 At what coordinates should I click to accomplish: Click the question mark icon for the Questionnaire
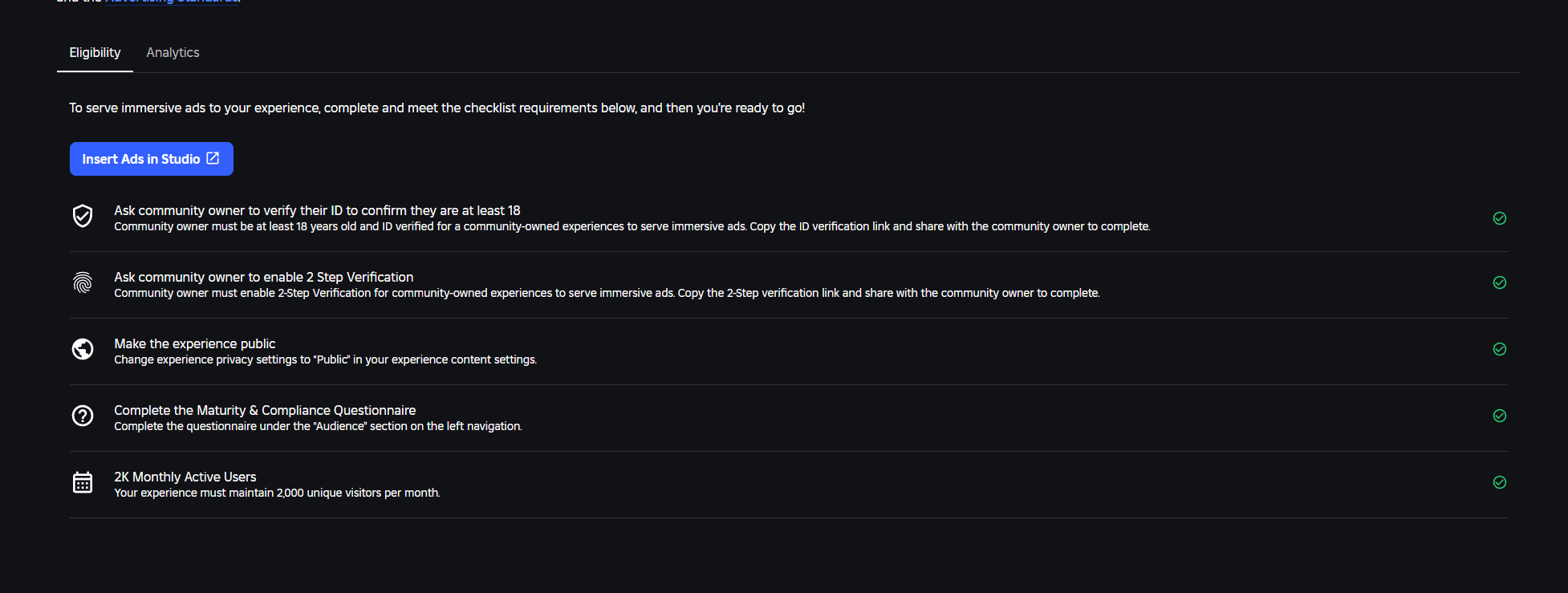pos(83,416)
